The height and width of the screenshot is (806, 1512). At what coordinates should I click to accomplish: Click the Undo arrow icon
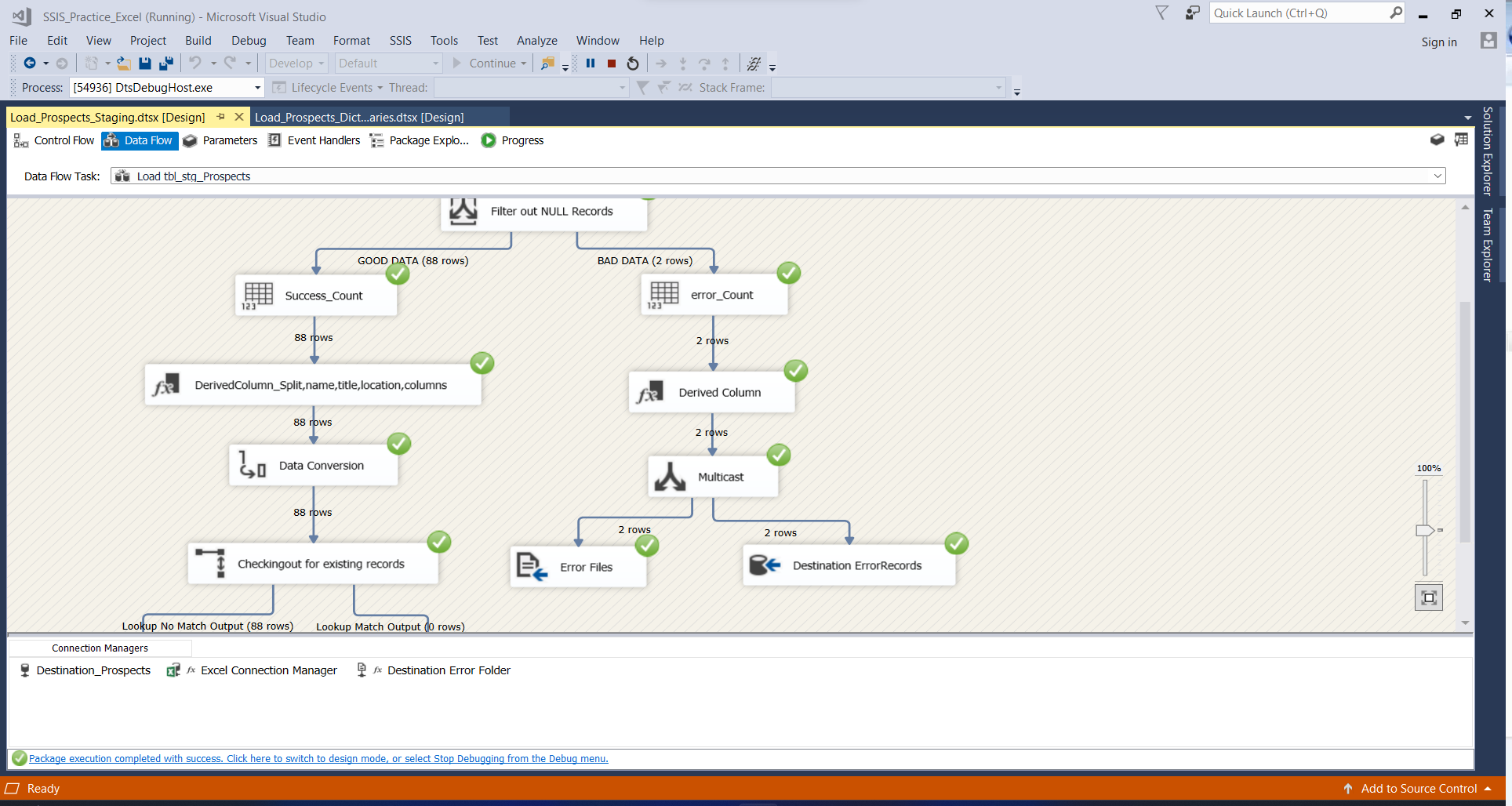[195, 63]
